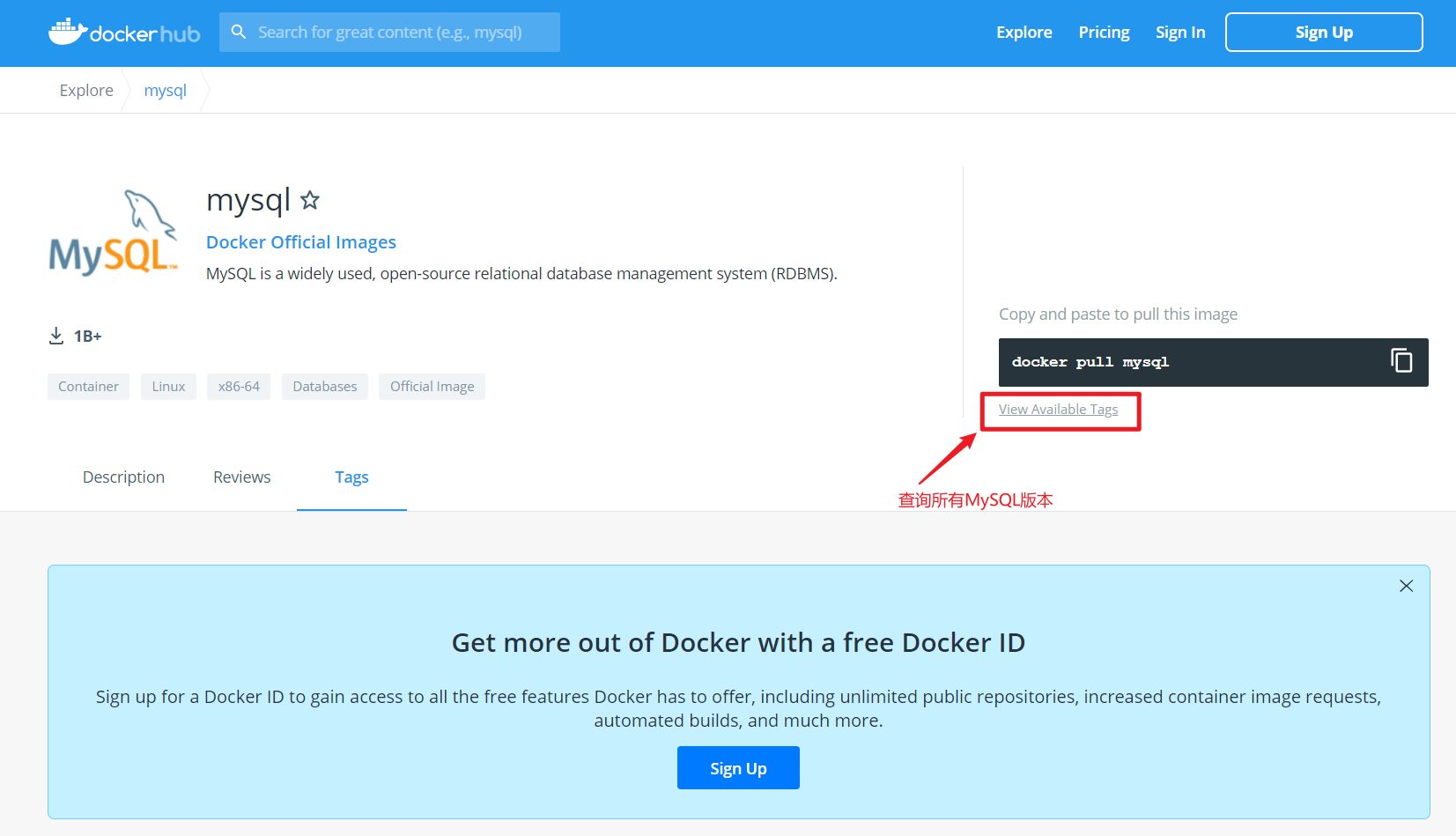This screenshot has width=1456, height=836.
Task: Click the Explore breadcrumb
Action: [86, 90]
